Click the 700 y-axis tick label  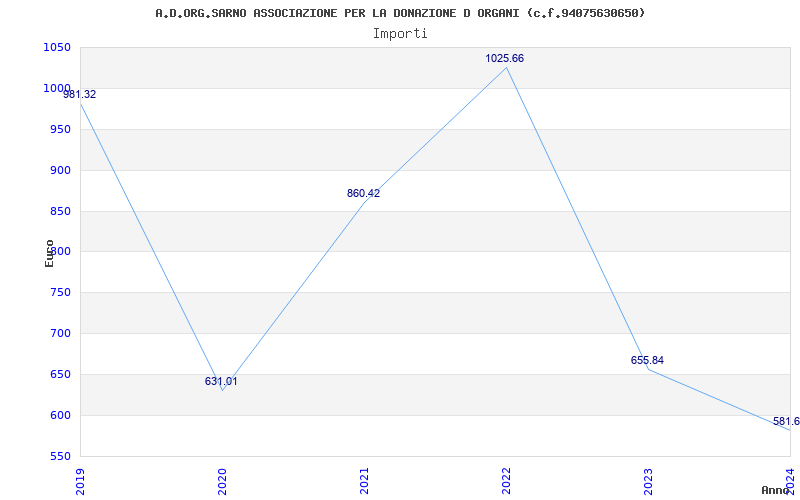[x=60, y=334]
